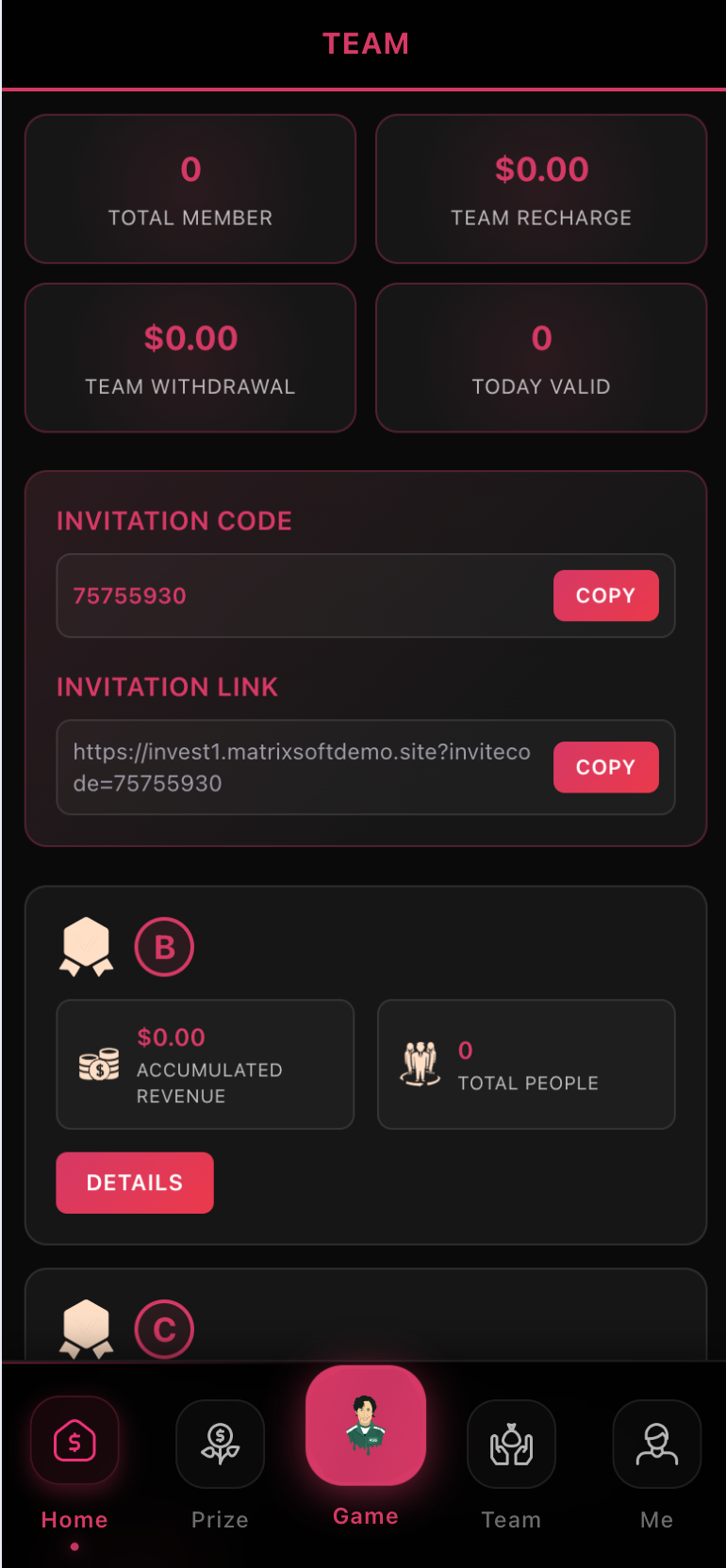Tap the Total Member card
726x1568 pixels.
coord(190,188)
